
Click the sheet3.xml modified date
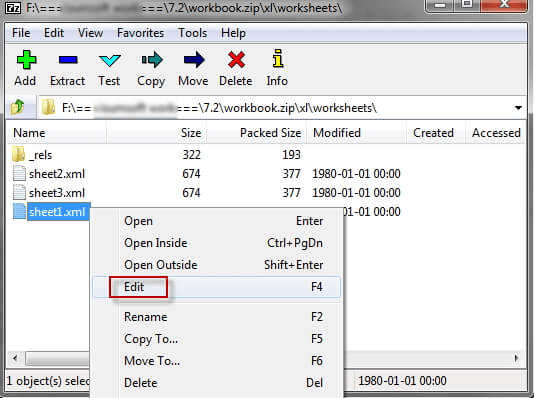pyautogui.click(x=356, y=193)
